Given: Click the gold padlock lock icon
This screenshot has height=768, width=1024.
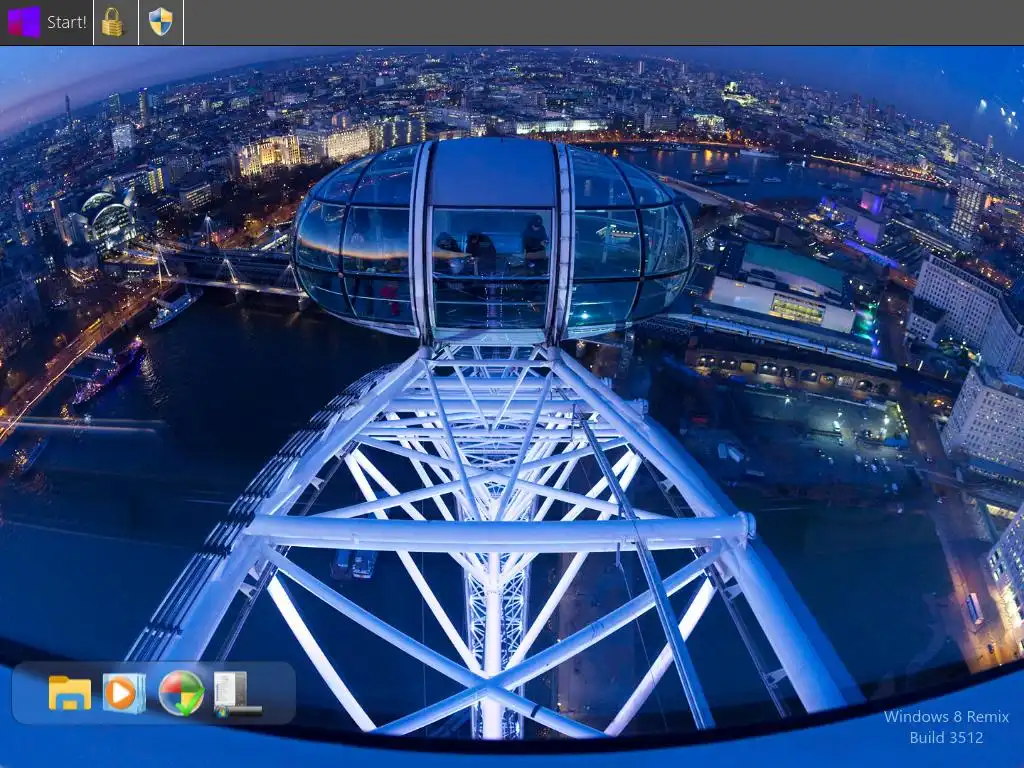Looking at the screenshot, I should pyautogui.click(x=113, y=22).
